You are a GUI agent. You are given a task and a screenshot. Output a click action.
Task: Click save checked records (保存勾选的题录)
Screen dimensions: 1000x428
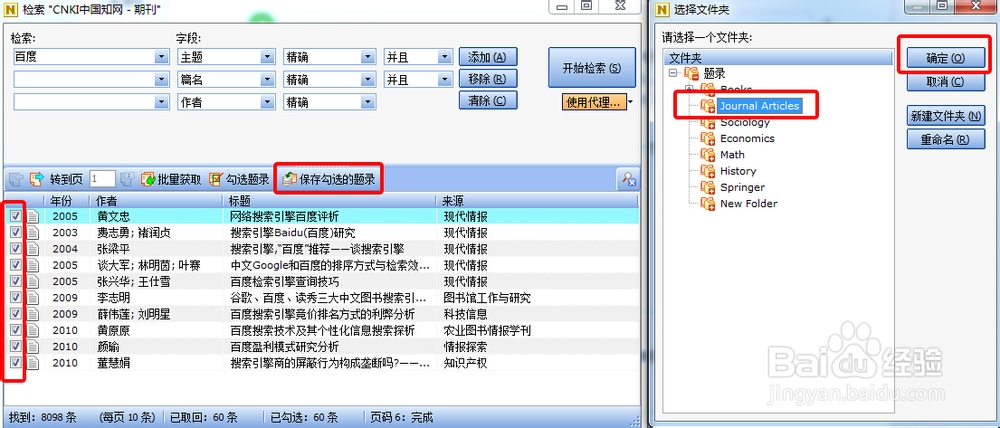click(329, 180)
